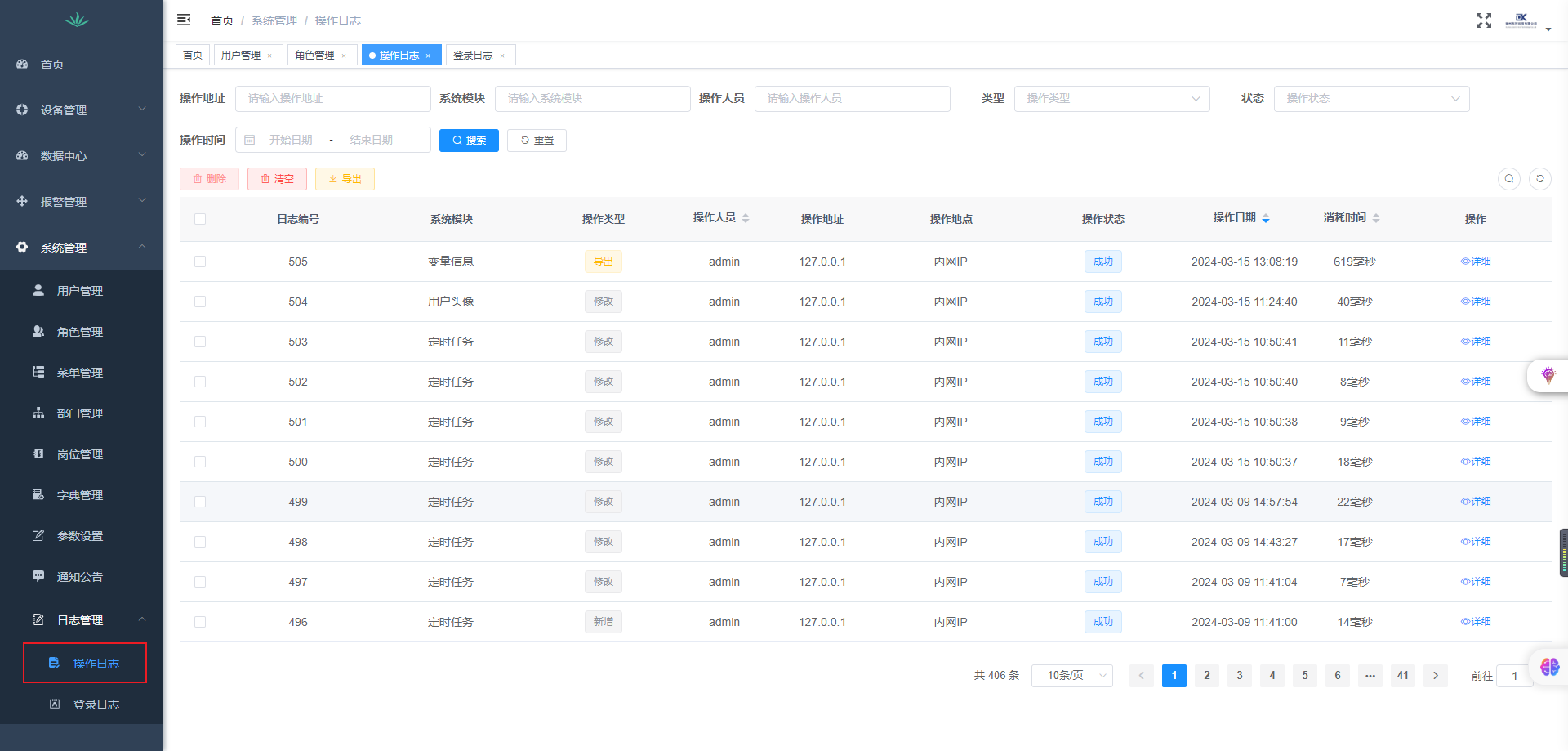Click the 菜单管理 list icon
This screenshot has width=1568, height=751.
tap(38, 372)
